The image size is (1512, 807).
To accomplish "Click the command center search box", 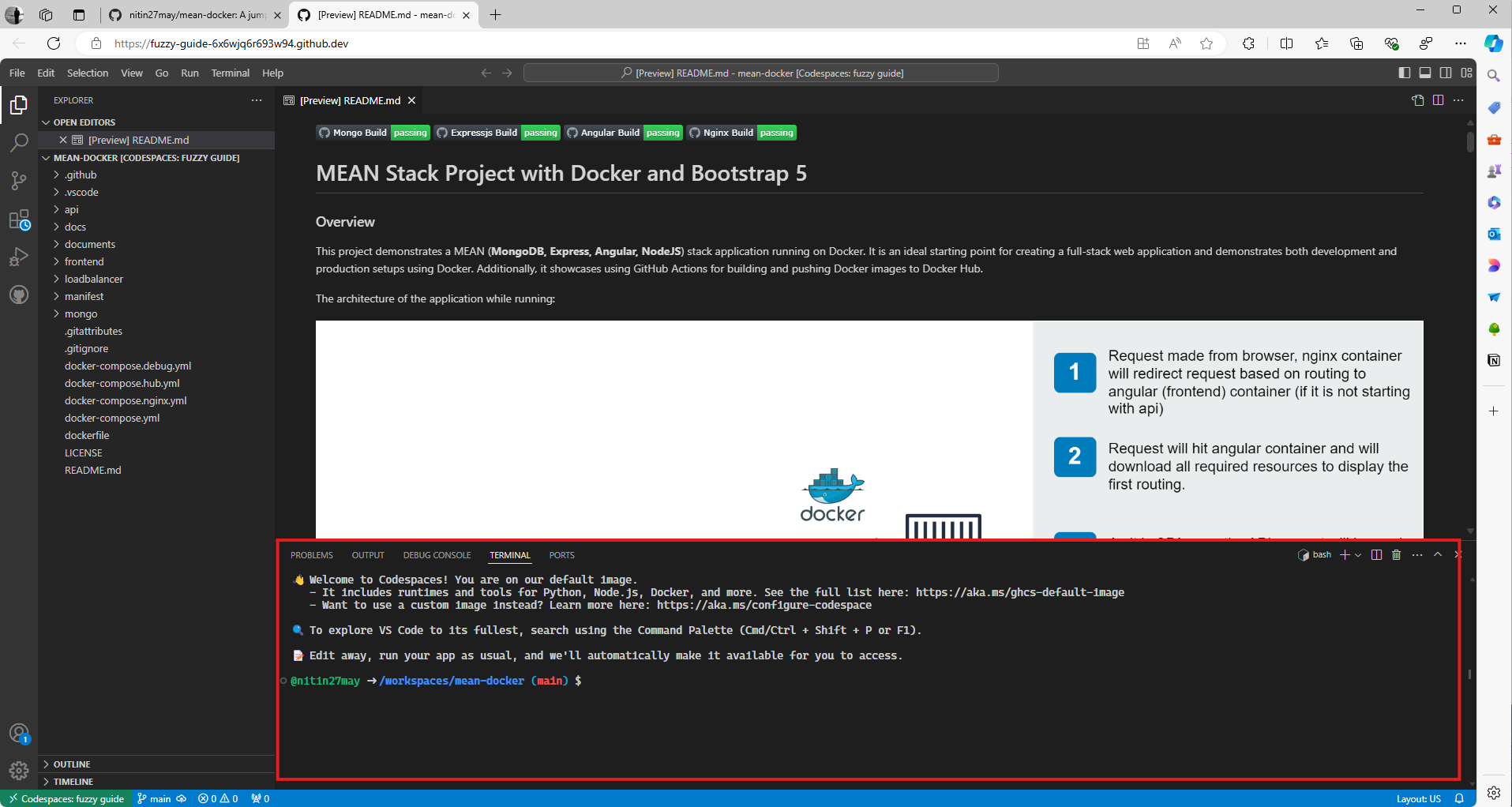I will pyautogui.click(x=761, y=73).
